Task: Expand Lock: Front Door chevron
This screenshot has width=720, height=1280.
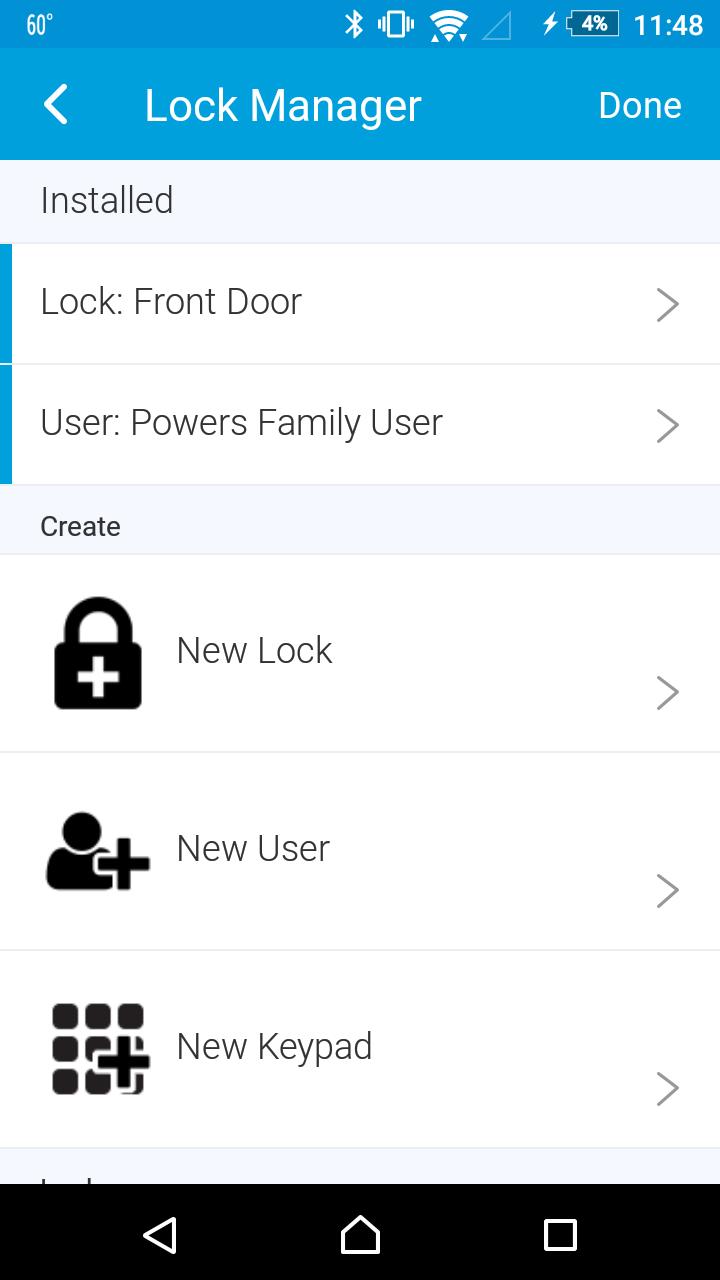Action: pos(667,305)
